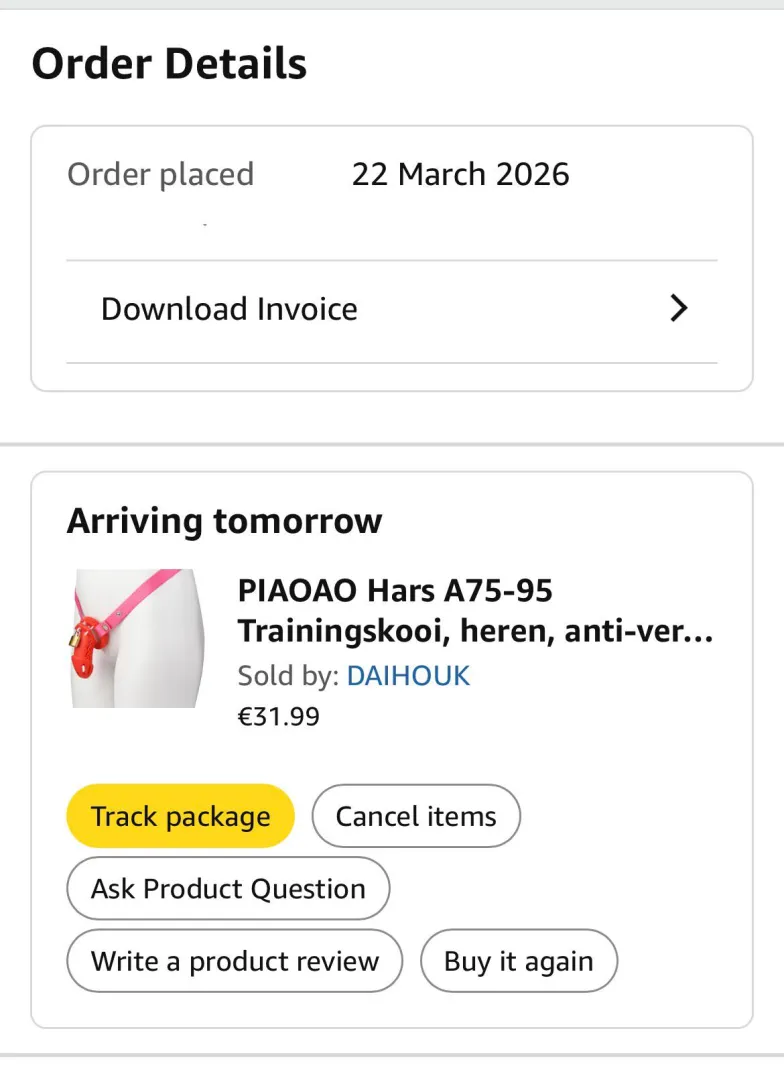784x1080 pixels.
Task: Select the 22 March 2026 date text
Action: (x=460, y=174)
